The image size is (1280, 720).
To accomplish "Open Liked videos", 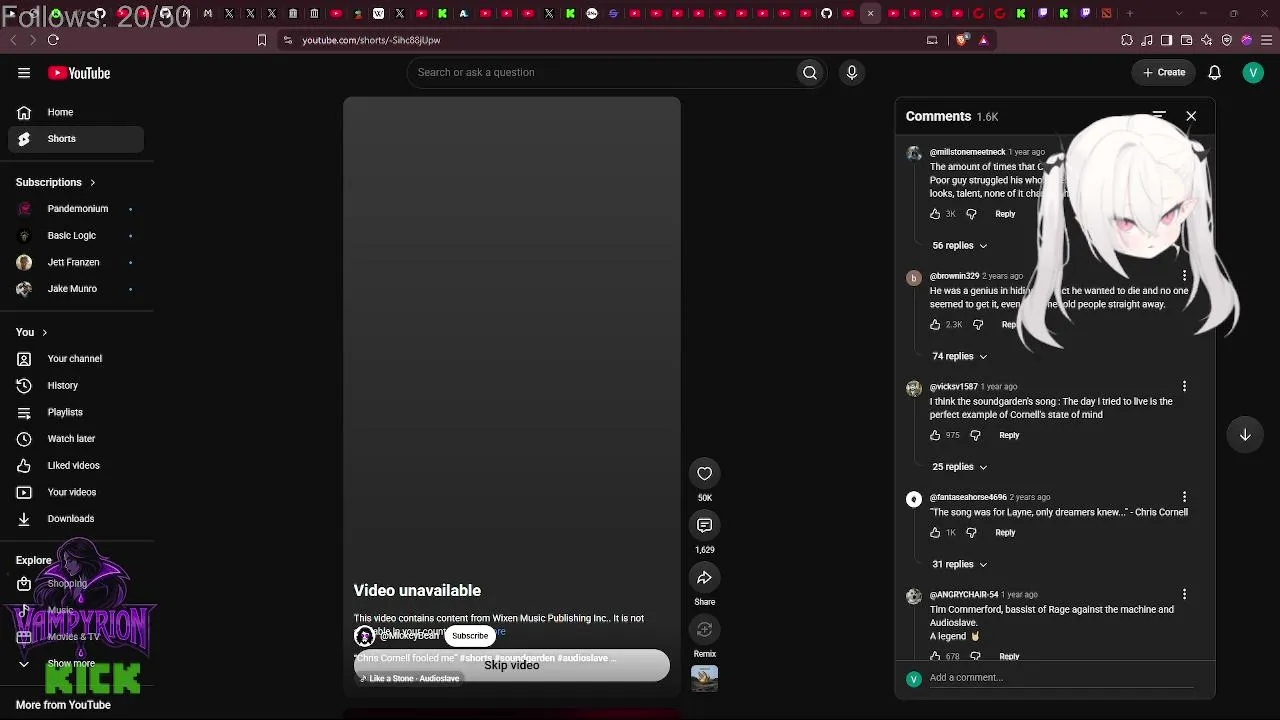I will point(76,465).
